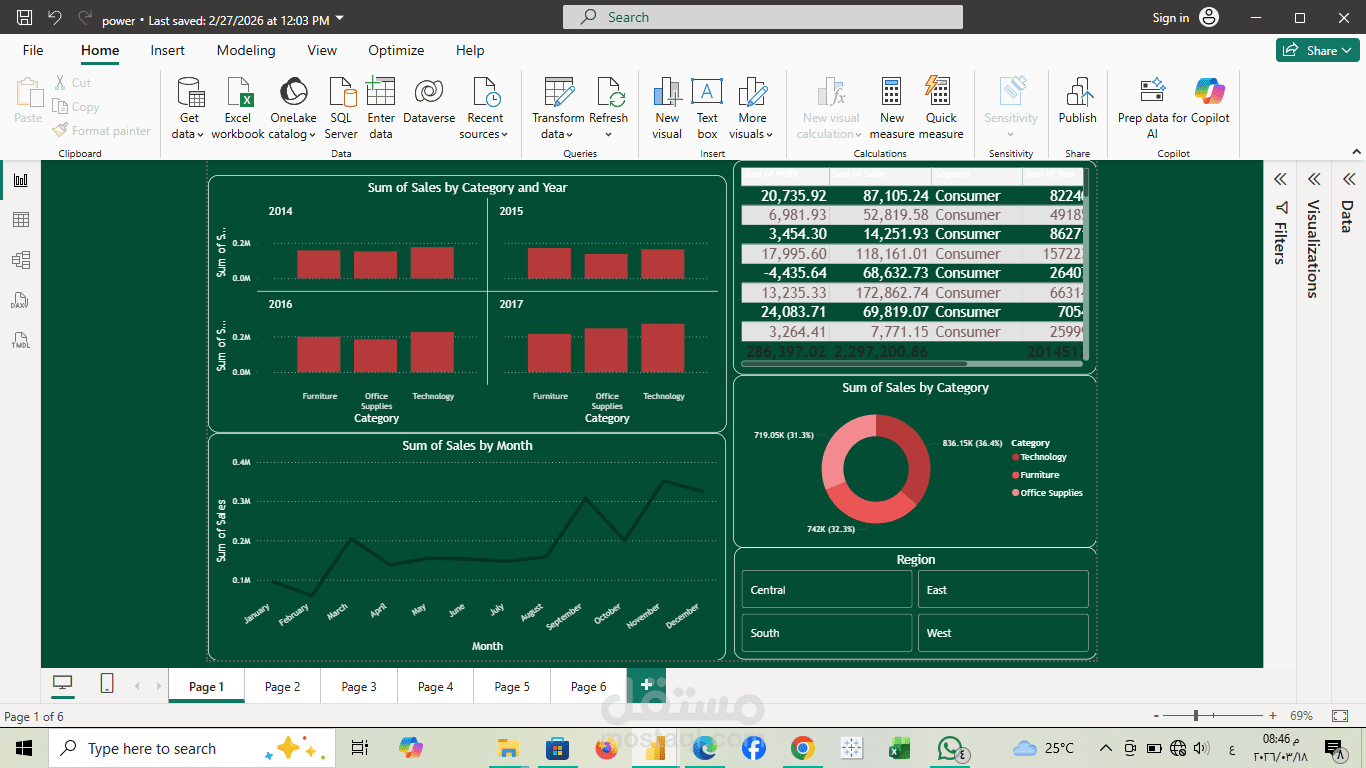This screenshot has width=1366, height=768.
Task: Switch to Table view in the left sidebar
Action: (20, 219)
